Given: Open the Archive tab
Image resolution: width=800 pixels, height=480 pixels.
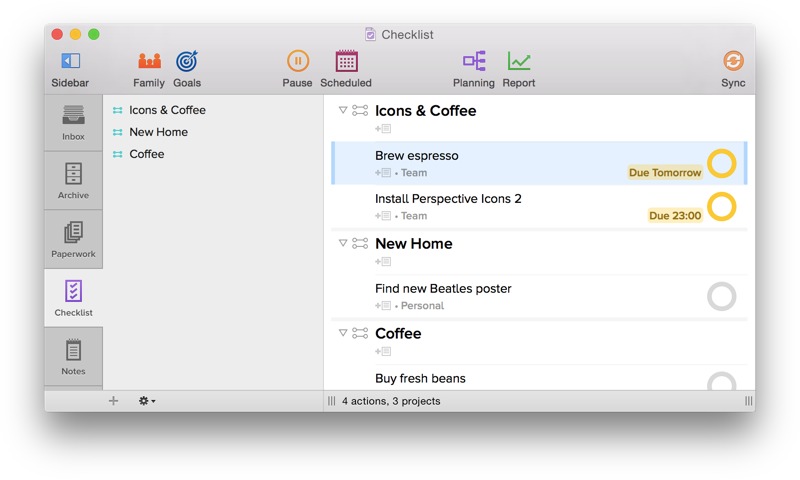Looking at the screenshot, I should pyautogui.click(x=73, y=181).
